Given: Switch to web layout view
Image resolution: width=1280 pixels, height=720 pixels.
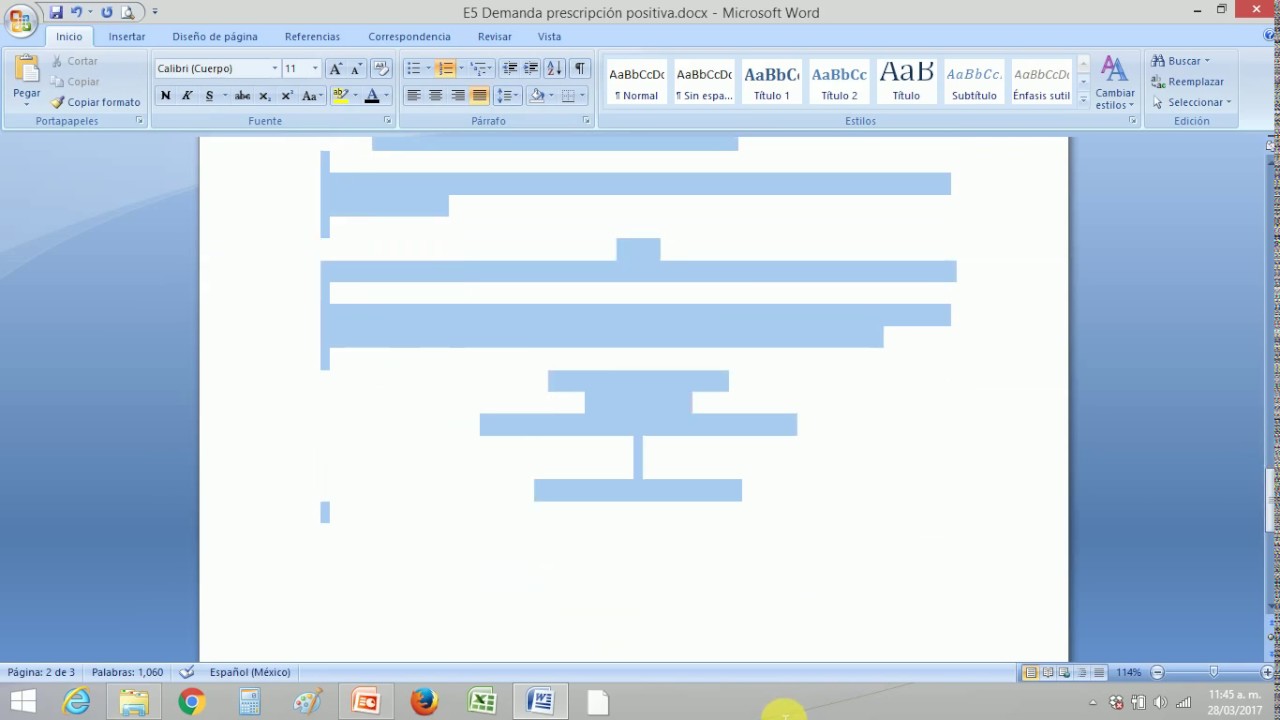Looking at the screenshot, I should (1064, 673).
